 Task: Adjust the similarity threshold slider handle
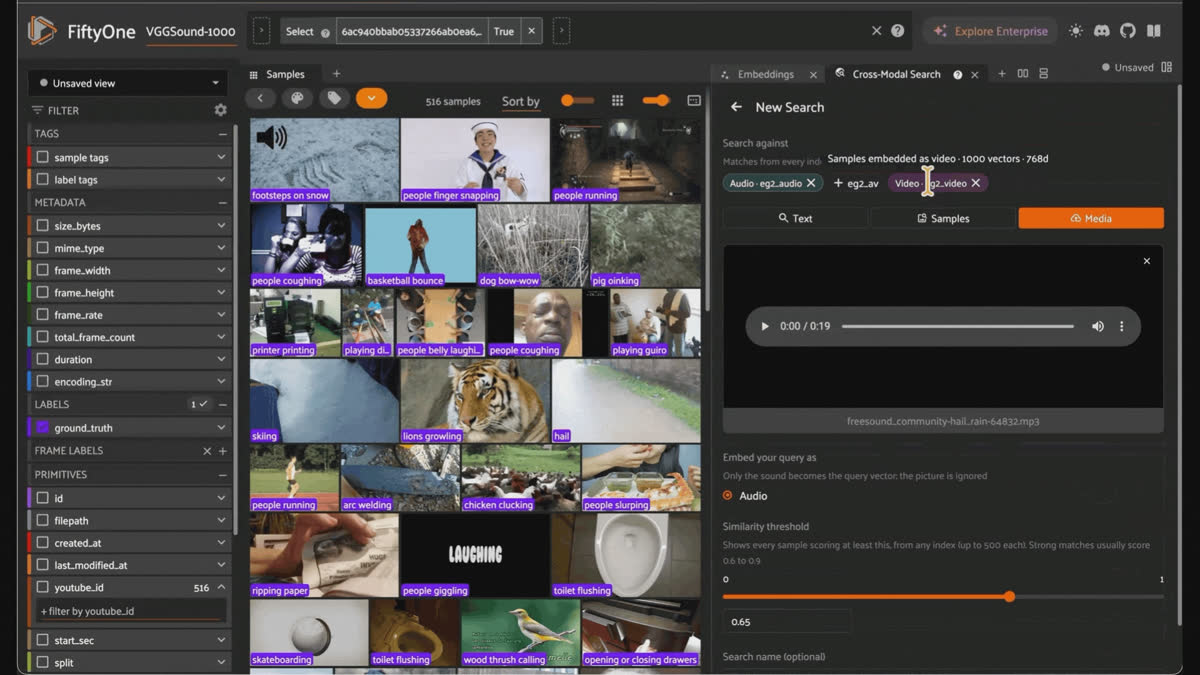(1010, 596)
